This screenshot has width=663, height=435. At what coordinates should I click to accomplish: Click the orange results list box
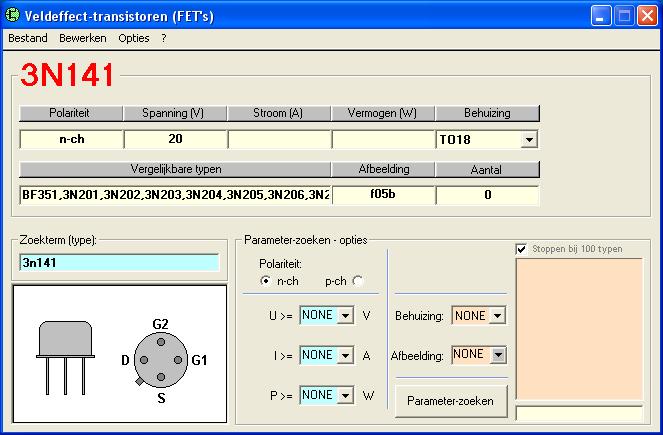[580, 329]
